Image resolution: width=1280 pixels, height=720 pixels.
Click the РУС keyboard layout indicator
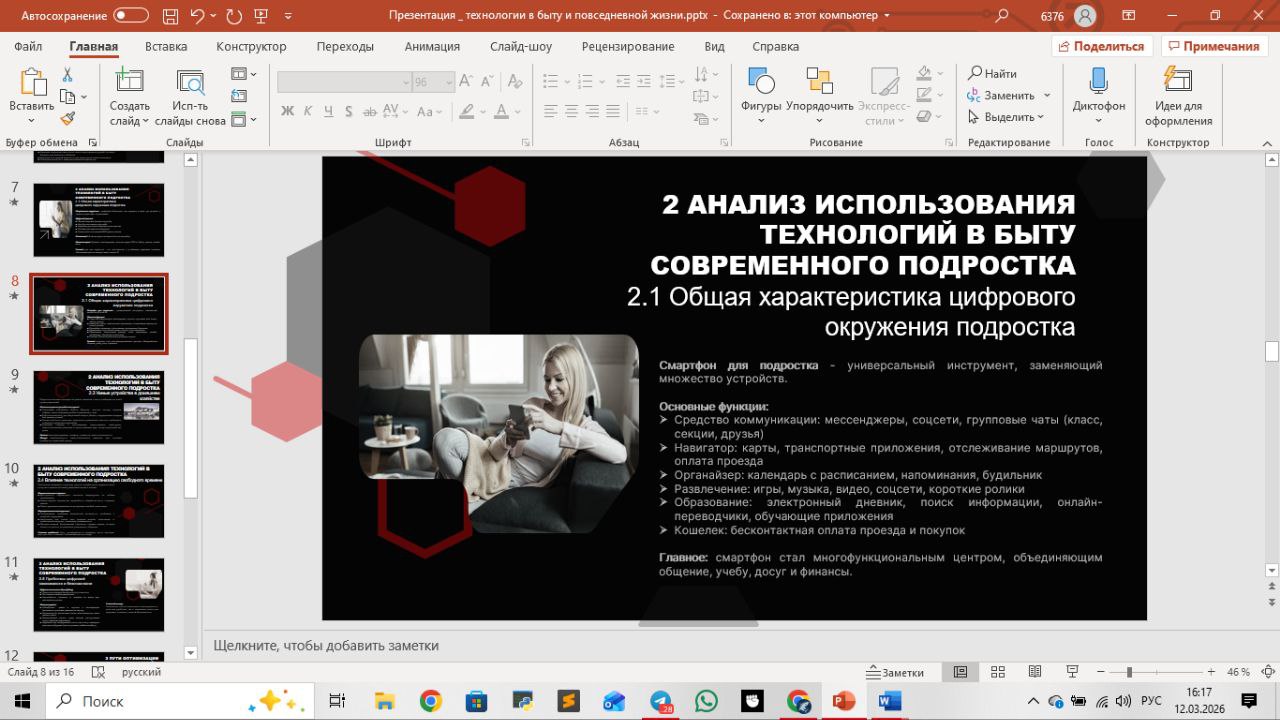click(x=1151, y=701)
